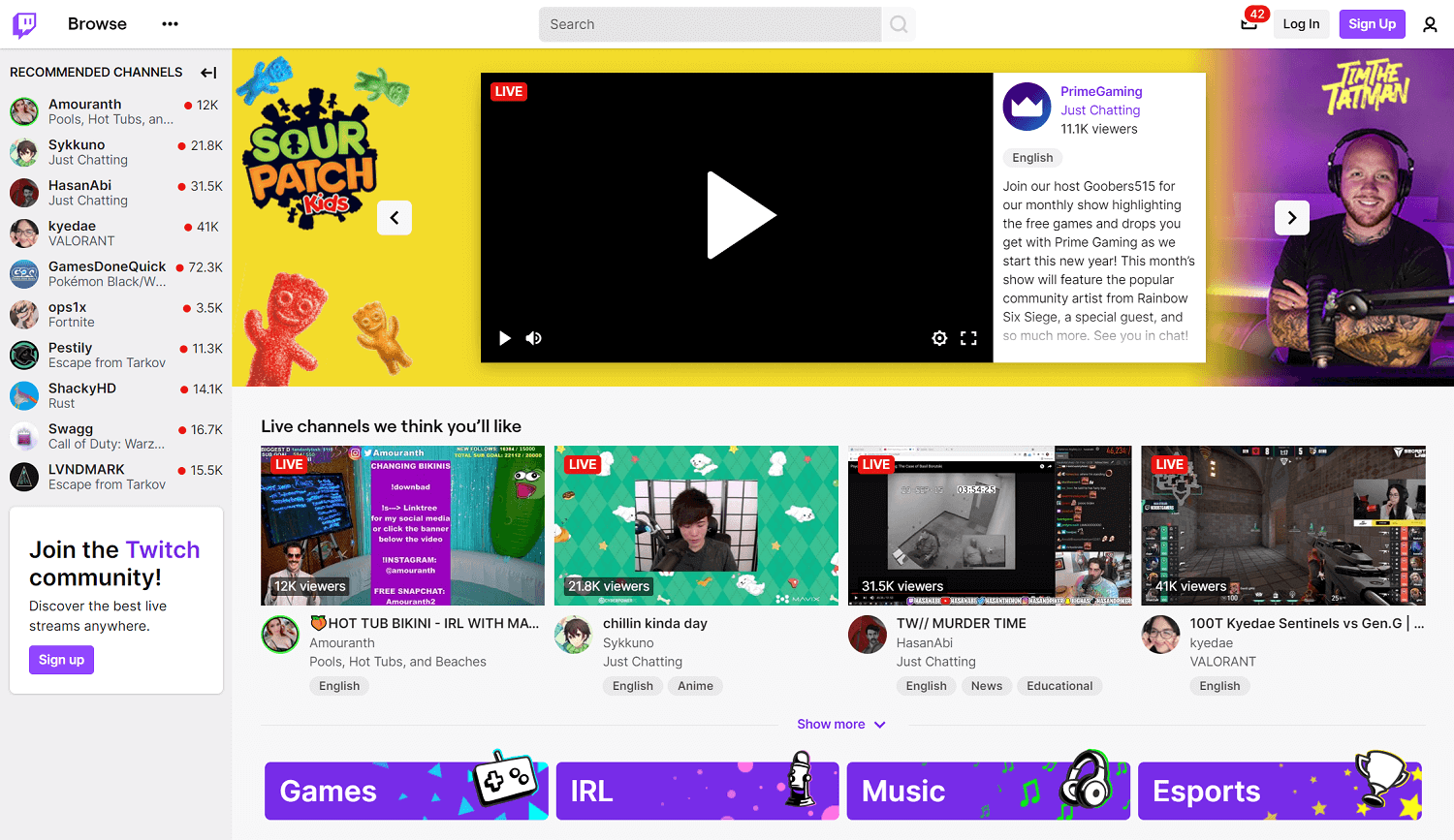Open kyedae VALORANT stream thumbnail
This screenshot has height=840, width=1454.
click(1283, 526)
